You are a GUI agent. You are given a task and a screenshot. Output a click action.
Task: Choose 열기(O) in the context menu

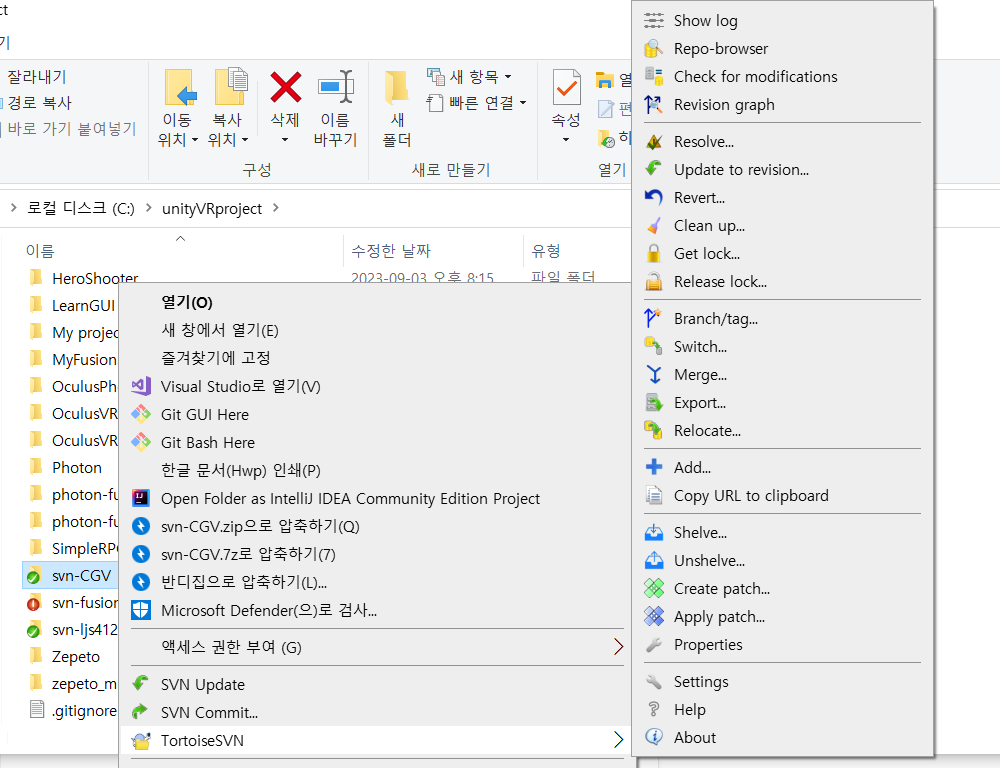[186, 302]
